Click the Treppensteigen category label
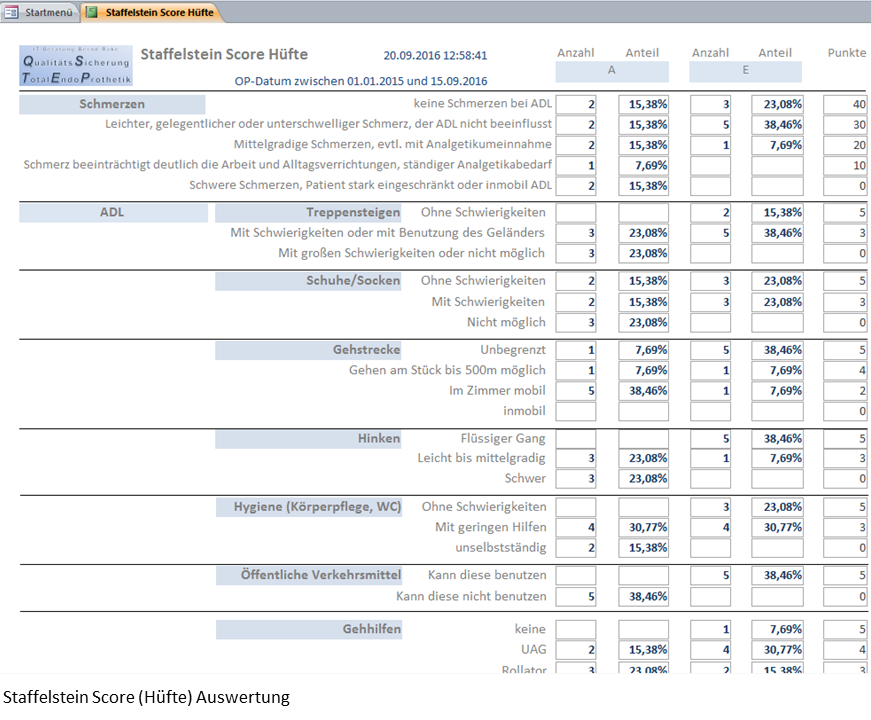Image resolution: width=871 pixels, height=720 pixels. pyautogui.click(x=310, y=212)
